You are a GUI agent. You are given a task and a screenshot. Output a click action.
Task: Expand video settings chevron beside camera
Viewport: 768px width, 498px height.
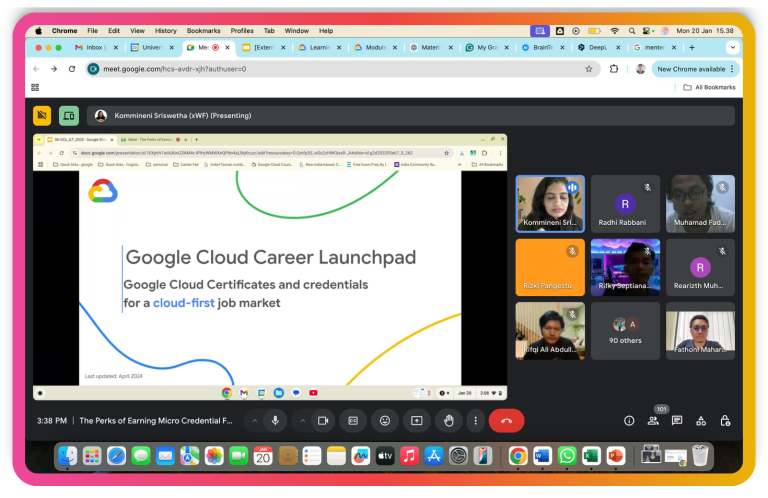click(x=303, y=421)
